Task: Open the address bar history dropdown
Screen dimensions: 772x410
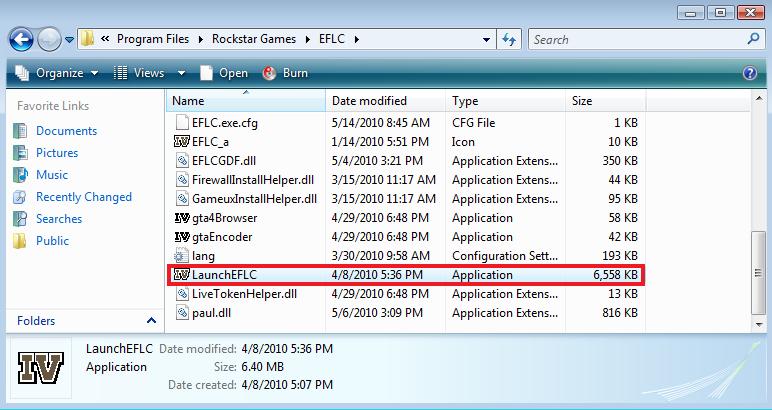Action: pyautogui.click(x=486, y=40)
